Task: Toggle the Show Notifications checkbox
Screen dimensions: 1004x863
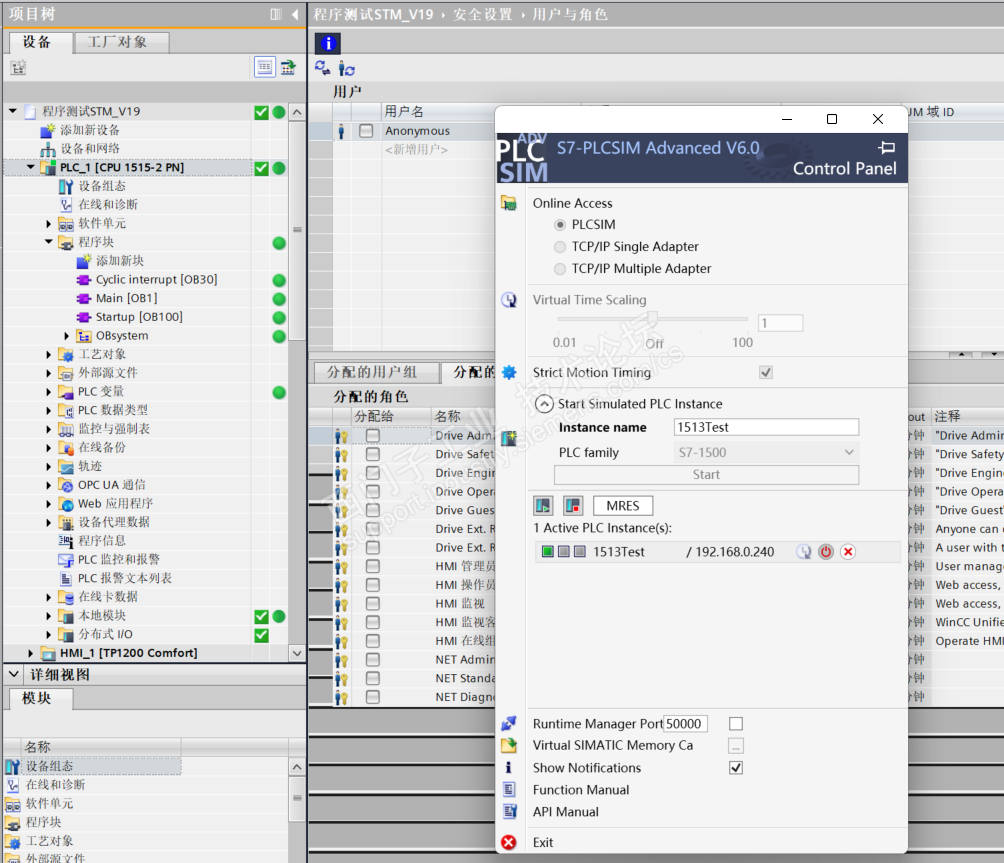Action: pyautogui.click(x=736, y=768)
